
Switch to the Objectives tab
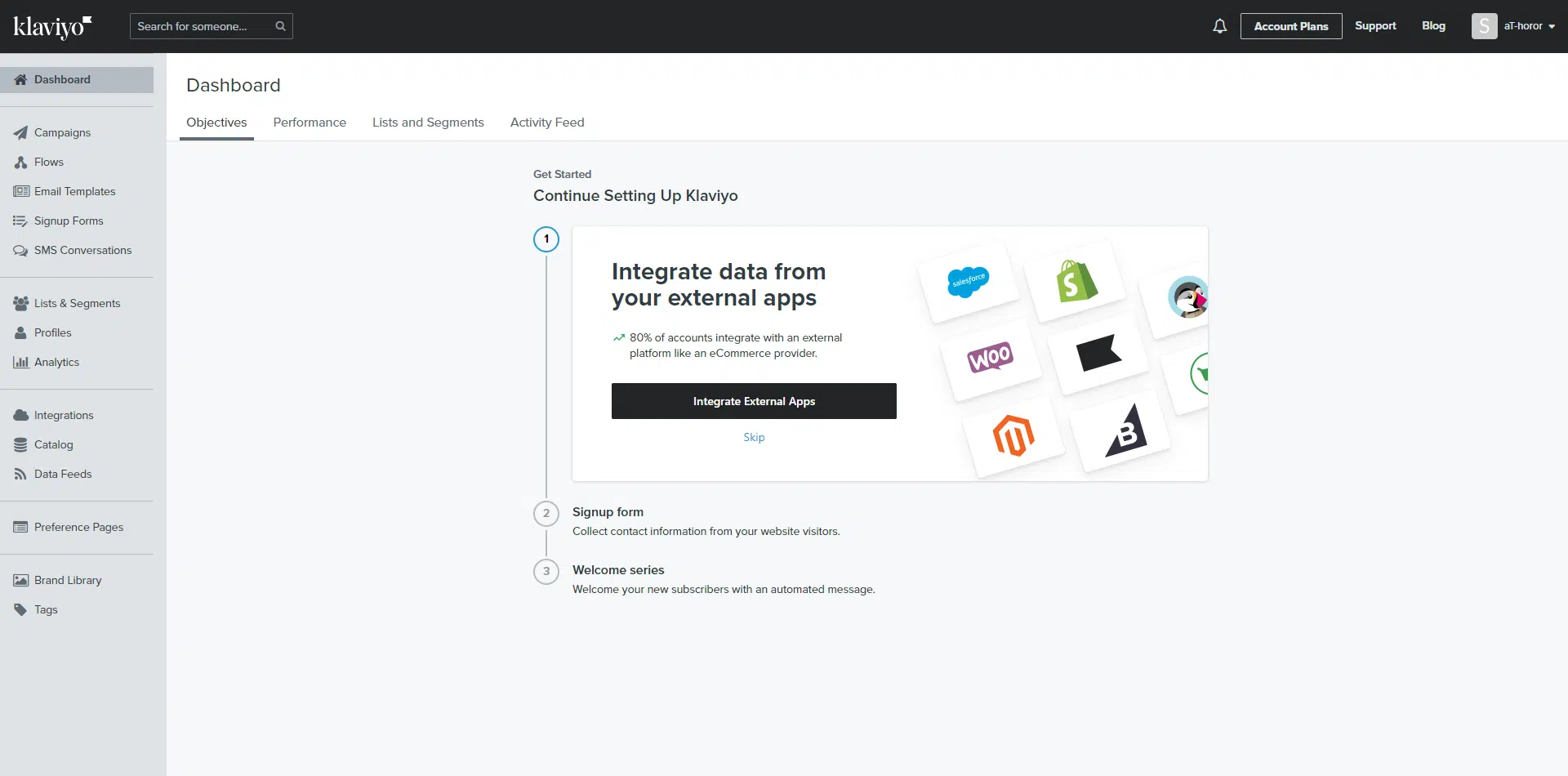(216, 123)
